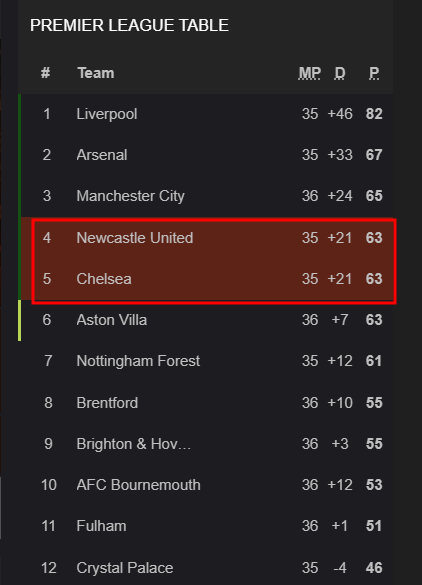The width and height of the screenshot is (422, 585).
Task: Click Arsenal's +33 goal difference value
Action: tap(340, 155)
